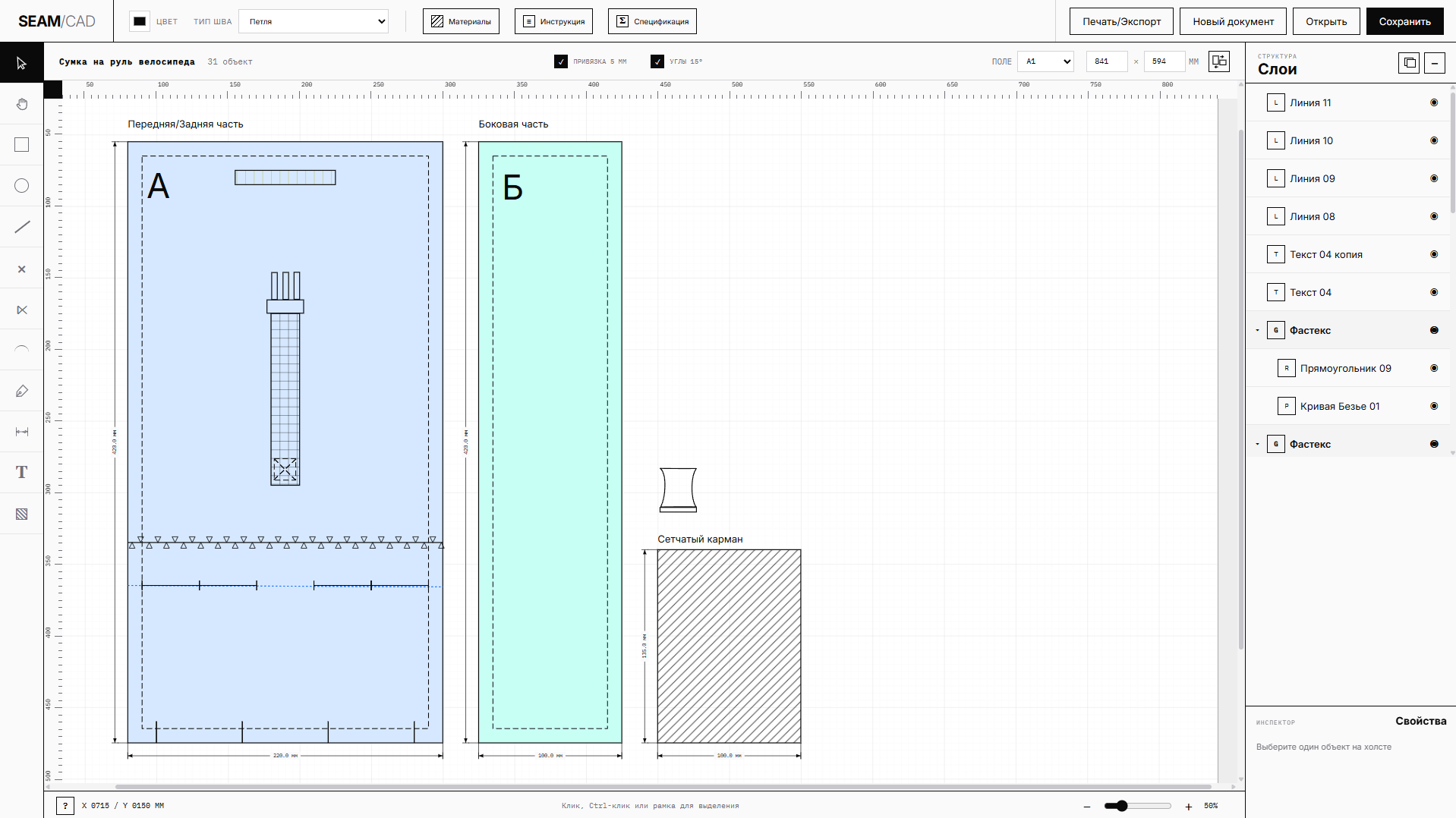Activate the hand pan tool

click(21, 104)
